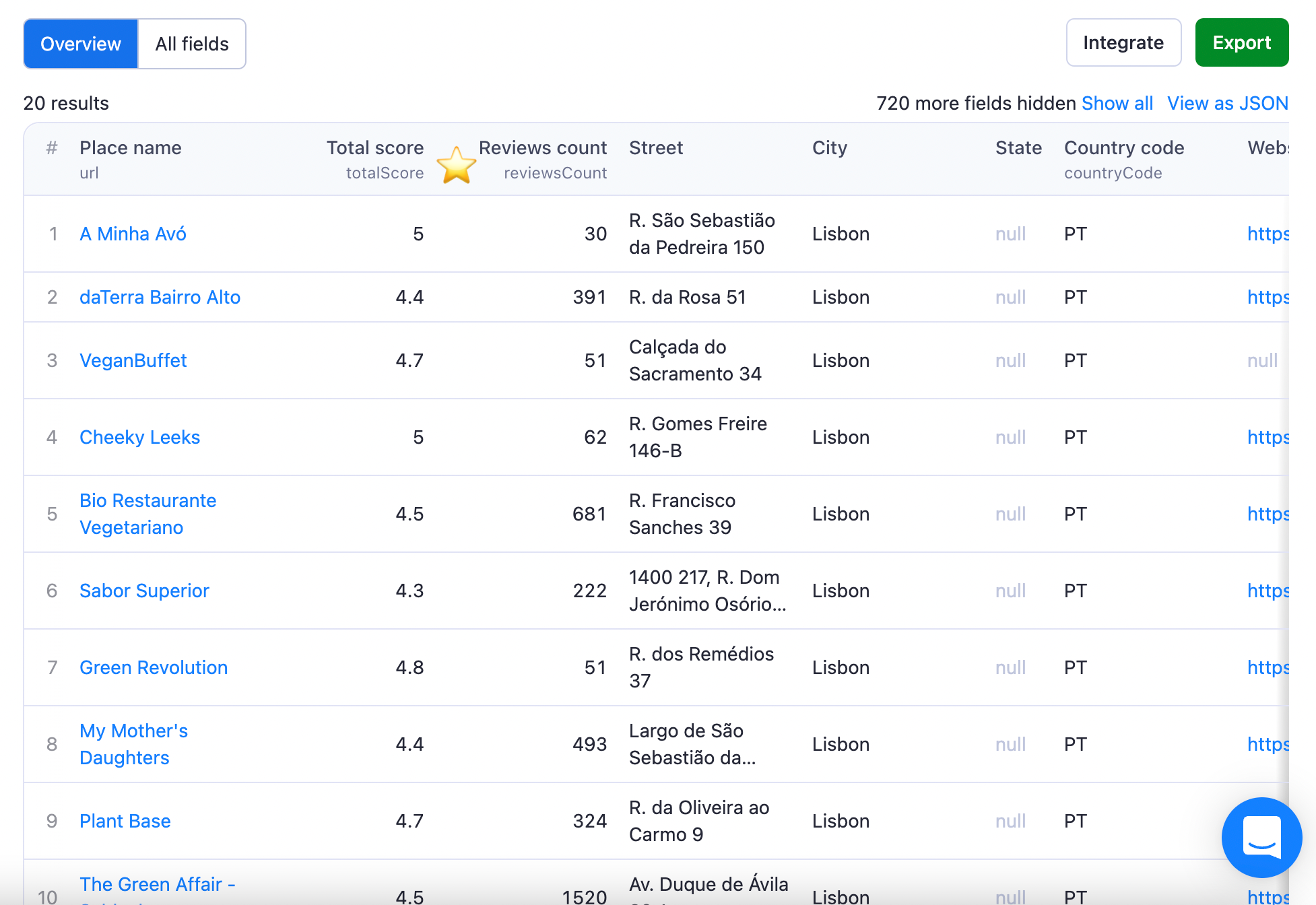Click the Plant Base place link
Screen dimensions: 1316x905
[x=125, y=821]
